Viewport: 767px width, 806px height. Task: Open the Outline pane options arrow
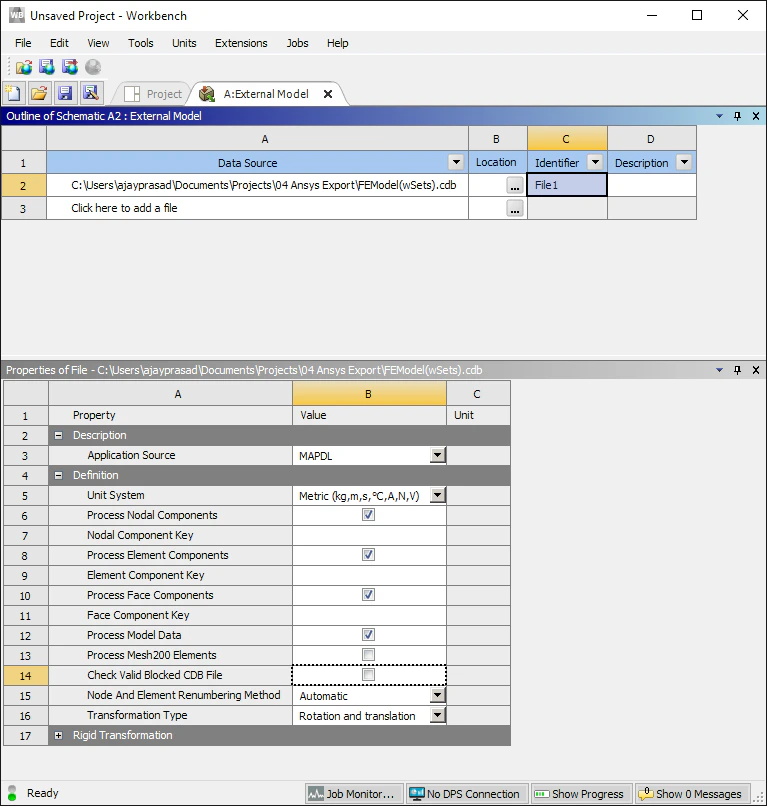point(719,116)
